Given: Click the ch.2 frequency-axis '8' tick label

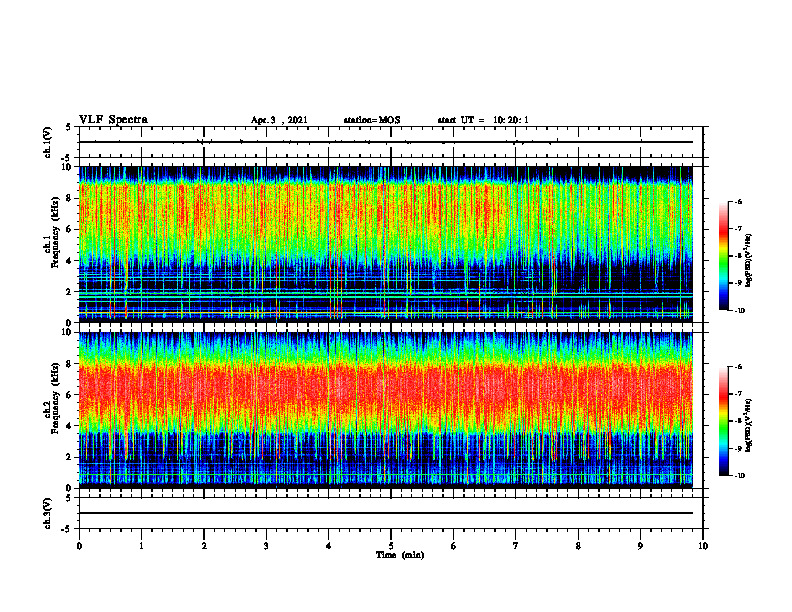Looking at the screenshot, I should pyautogui.click(x=70, y=364).
